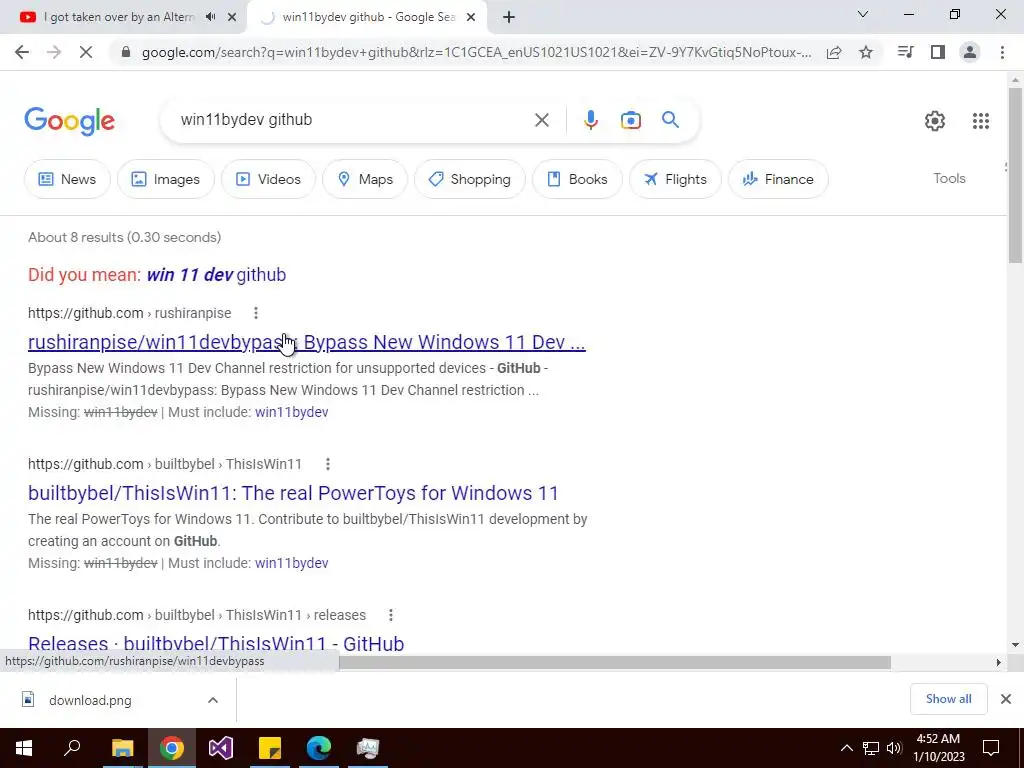Switch to the YouTube tab

click(x=118, y=17)
